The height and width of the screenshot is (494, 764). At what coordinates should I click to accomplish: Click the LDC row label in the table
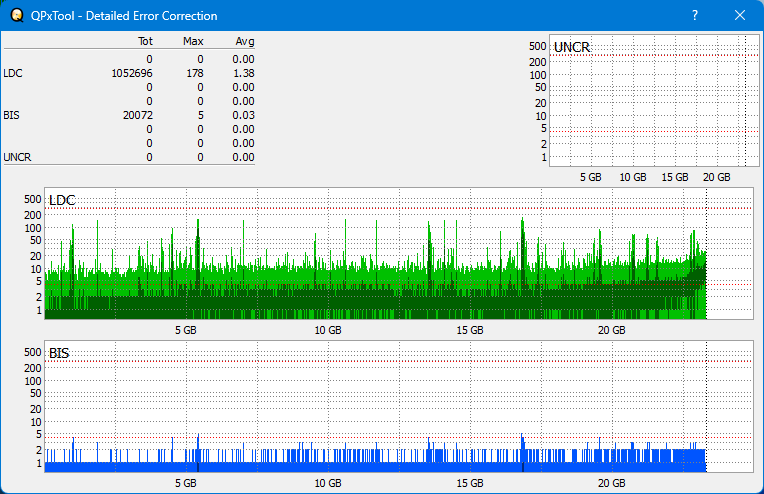13,73
